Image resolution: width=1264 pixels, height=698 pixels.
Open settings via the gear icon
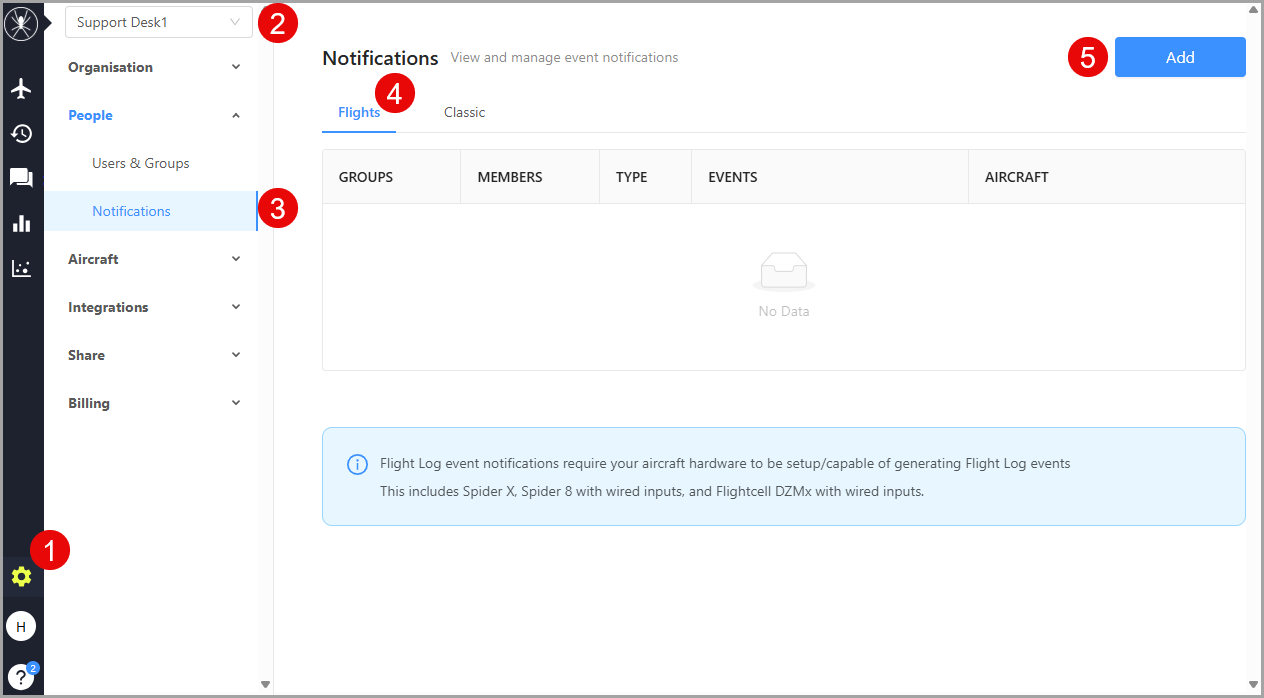[21, 577]
